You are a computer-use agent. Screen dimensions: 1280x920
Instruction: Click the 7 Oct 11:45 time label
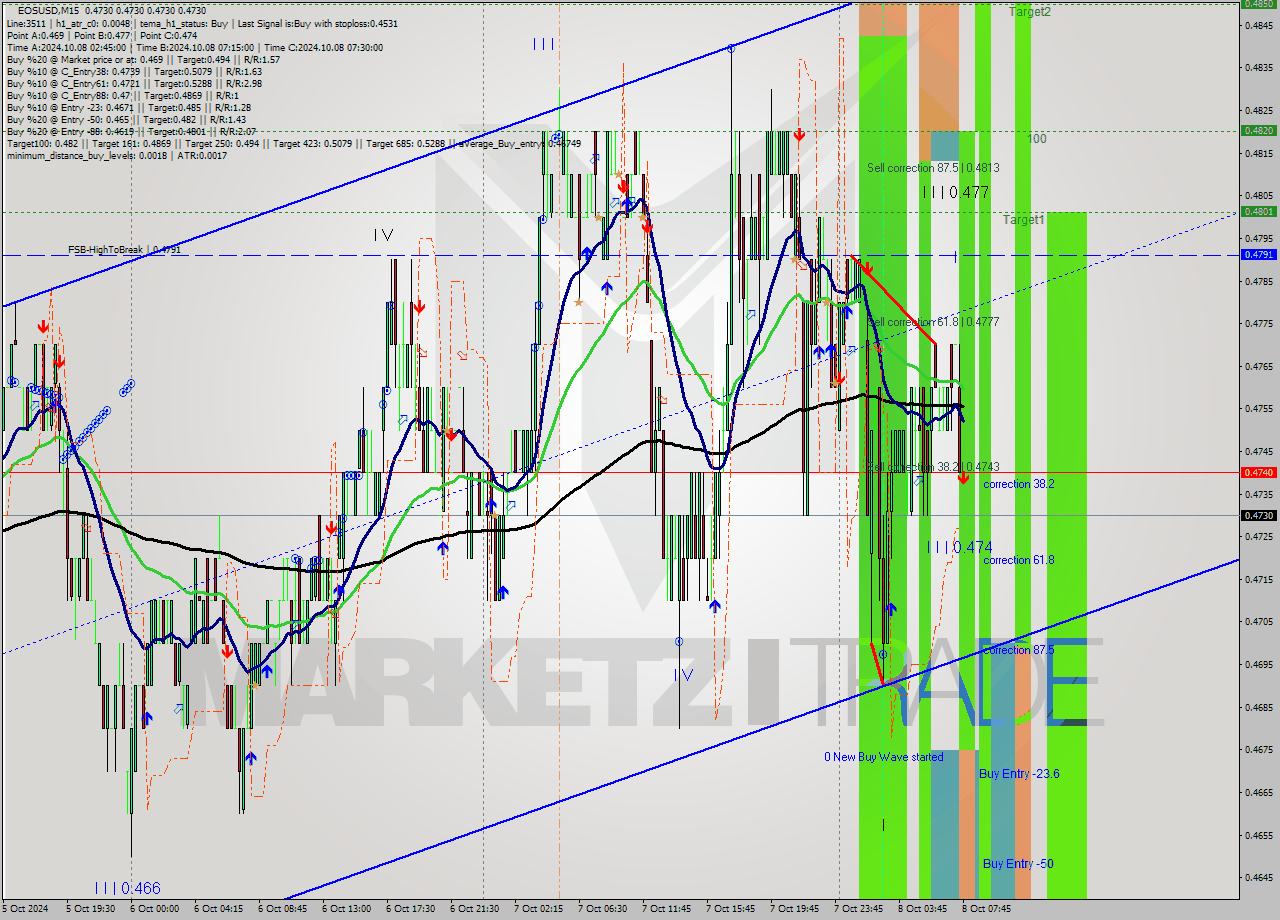click(666, 909)
